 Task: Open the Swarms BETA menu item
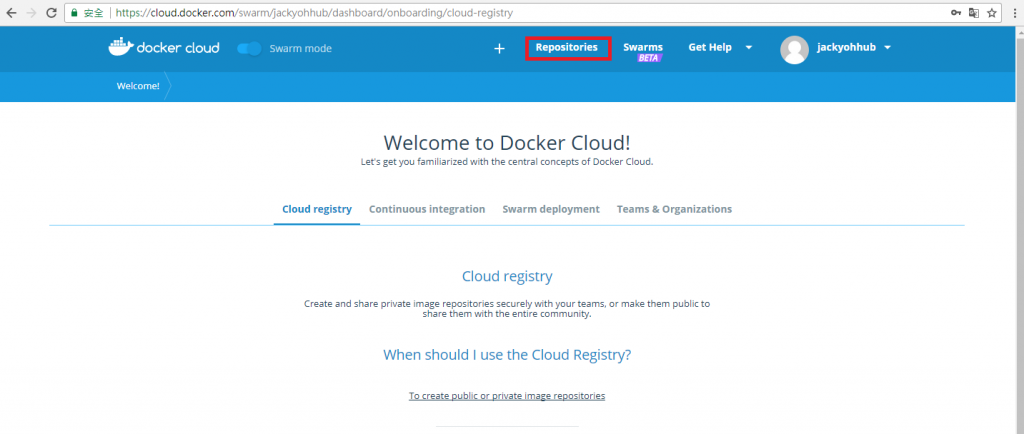click(643, 52)
